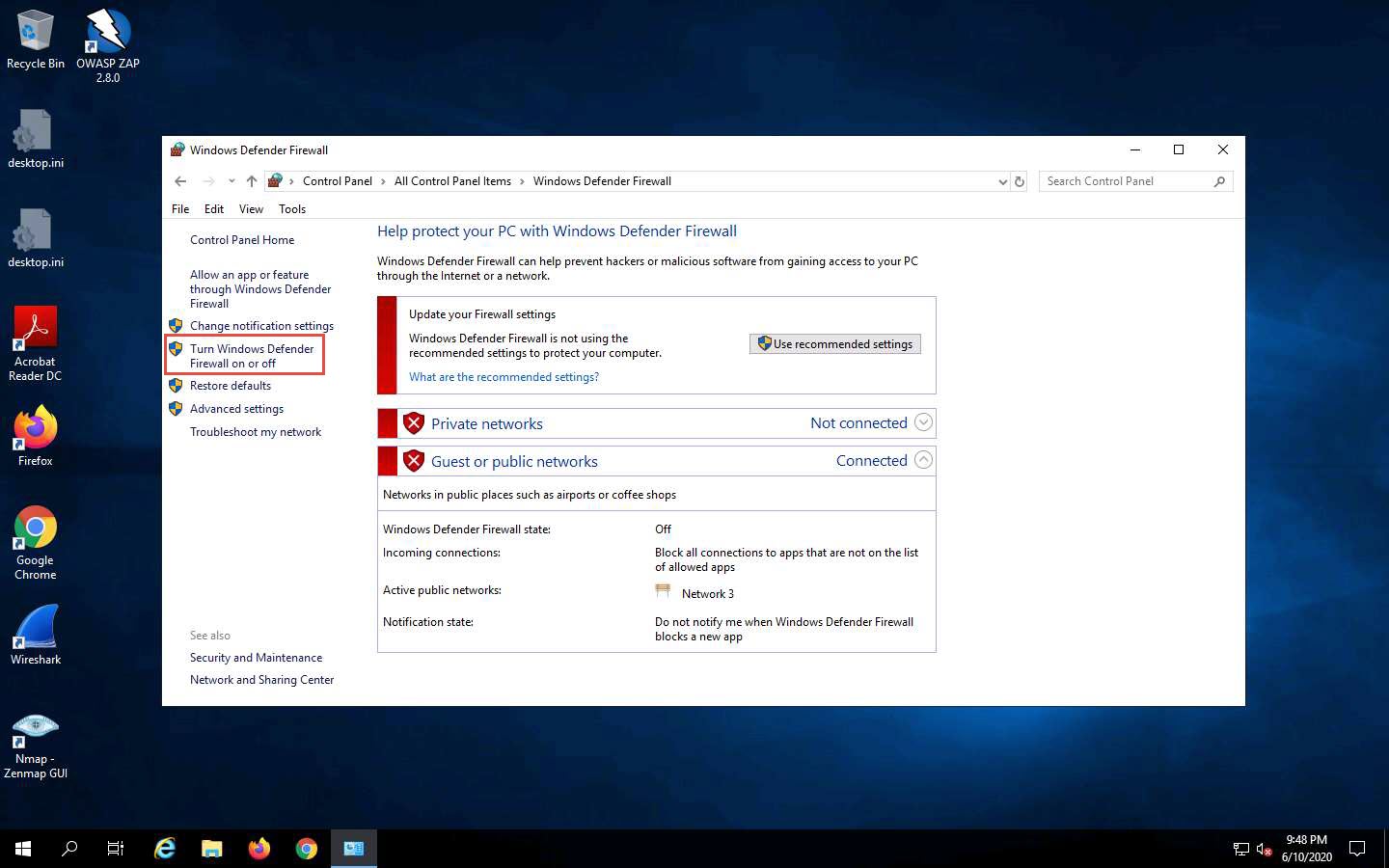Click the Control Panel taskbar button
Screen dimensions: 1389x868
(x=354, y=849)
